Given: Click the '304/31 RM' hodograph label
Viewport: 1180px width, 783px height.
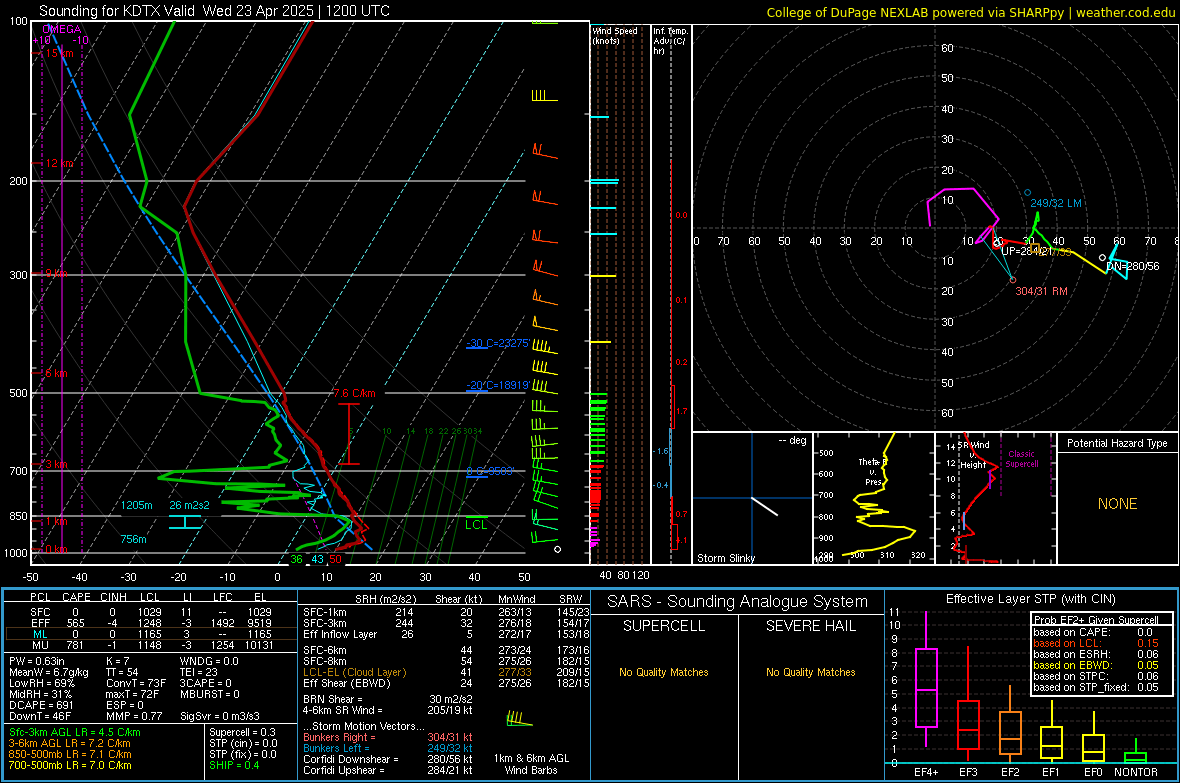Looking at the screenshot, I should click(1041, 291).
